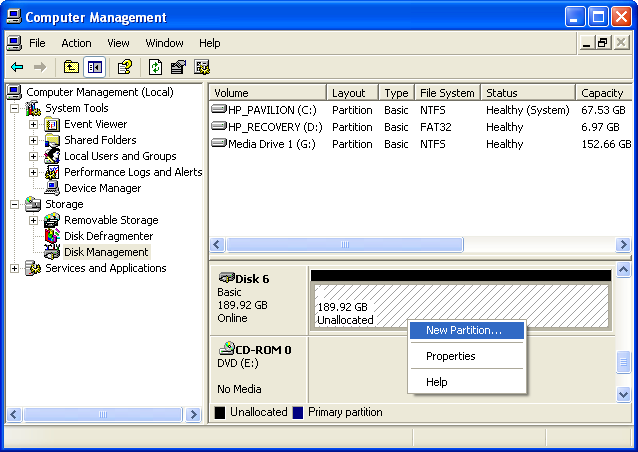Collapse the System Tools tree node
This screenshot has width=638, height=452.
pyautogui.click(x=15, y=108)
